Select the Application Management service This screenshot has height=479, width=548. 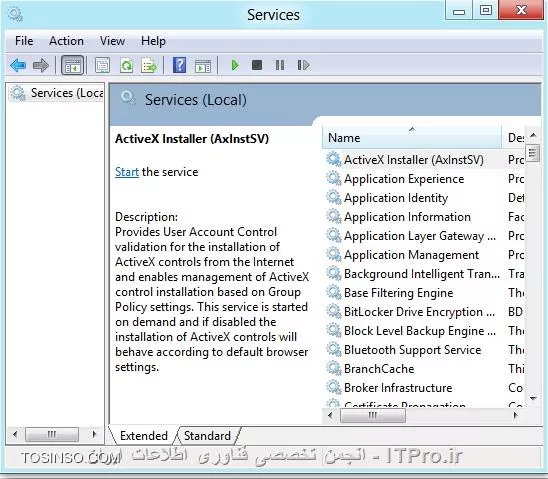[x=411, y=255]
